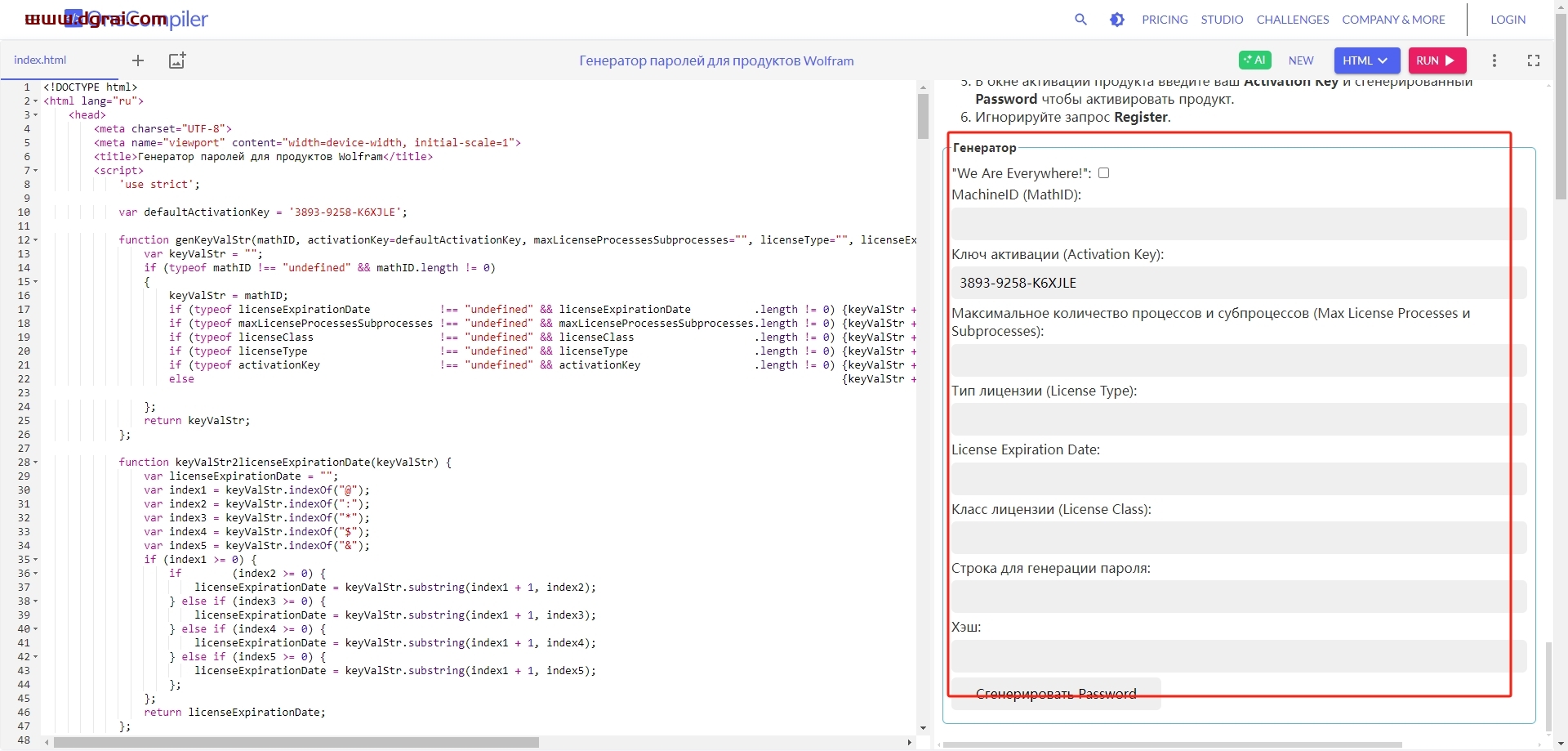The height and width of the screenshot is (751, 1568).
Task: Click the editor vertical scrollbar thumb
Action: tap(923, 116)
